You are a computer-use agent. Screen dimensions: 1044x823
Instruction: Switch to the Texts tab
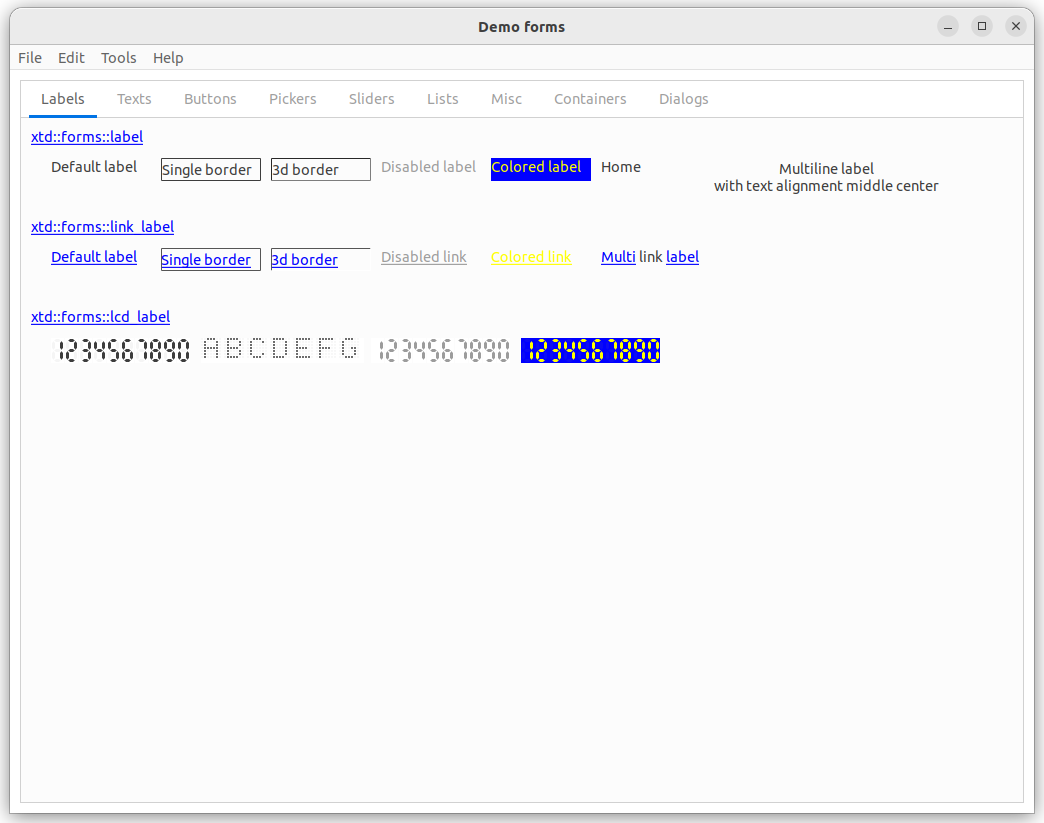134,99
